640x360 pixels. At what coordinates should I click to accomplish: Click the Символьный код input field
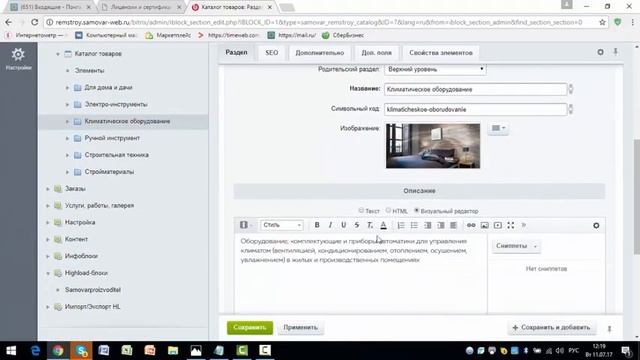point(476,109)
